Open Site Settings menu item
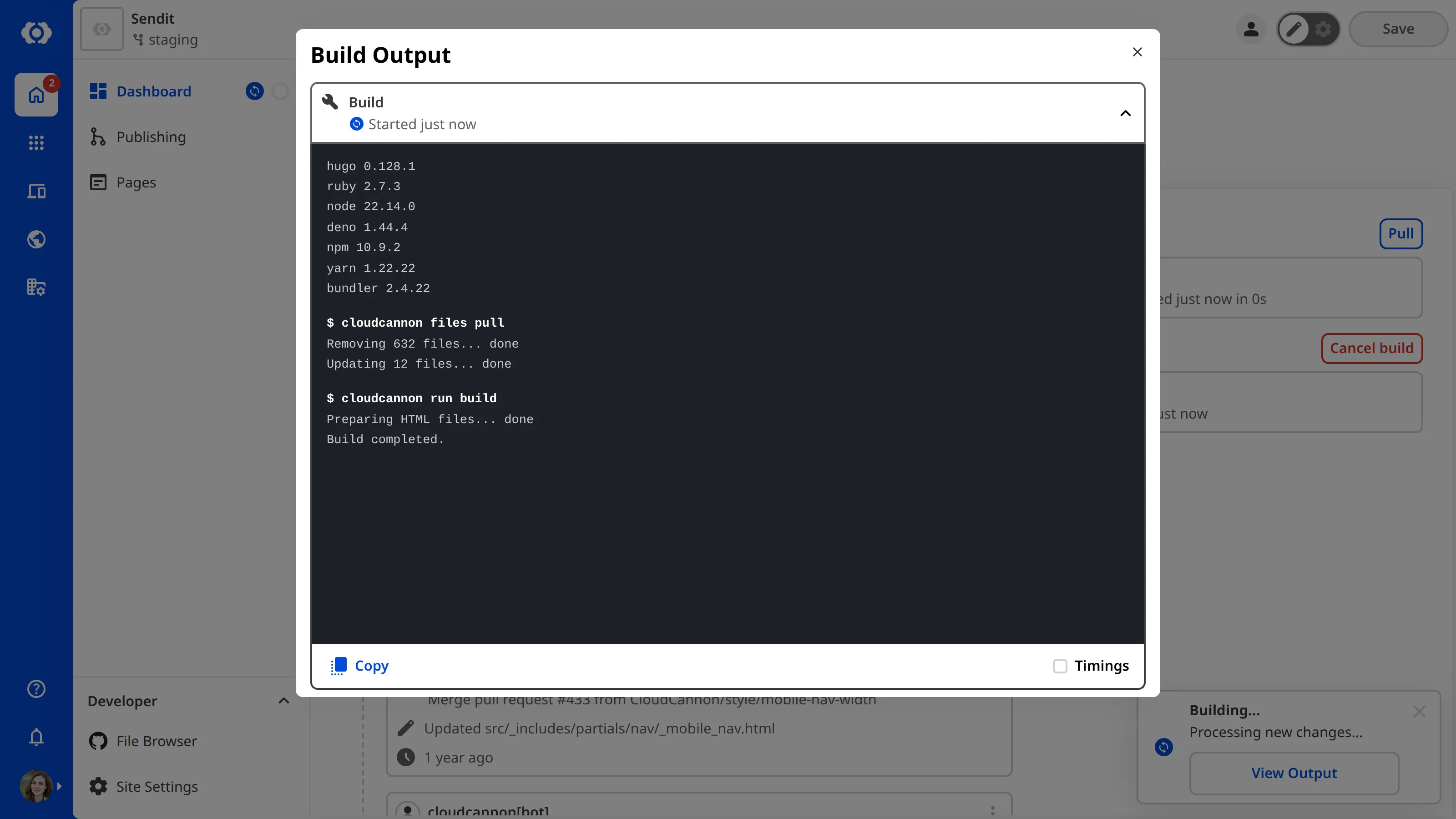This screenshot has width=1456, height=819. tap(157, 786)
